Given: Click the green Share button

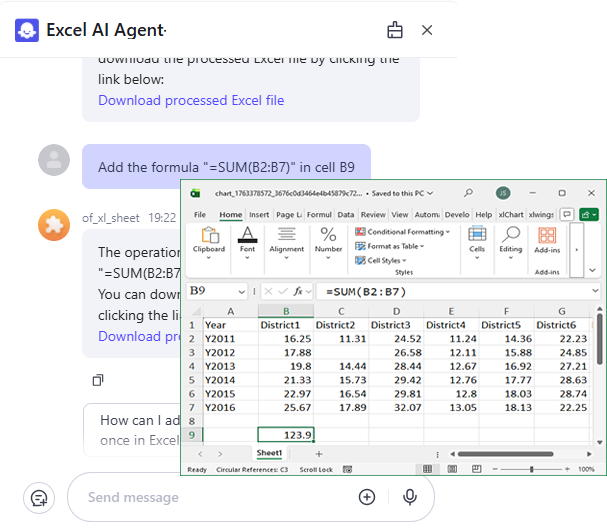Looking at the screenshot, I should pos(589,214).
